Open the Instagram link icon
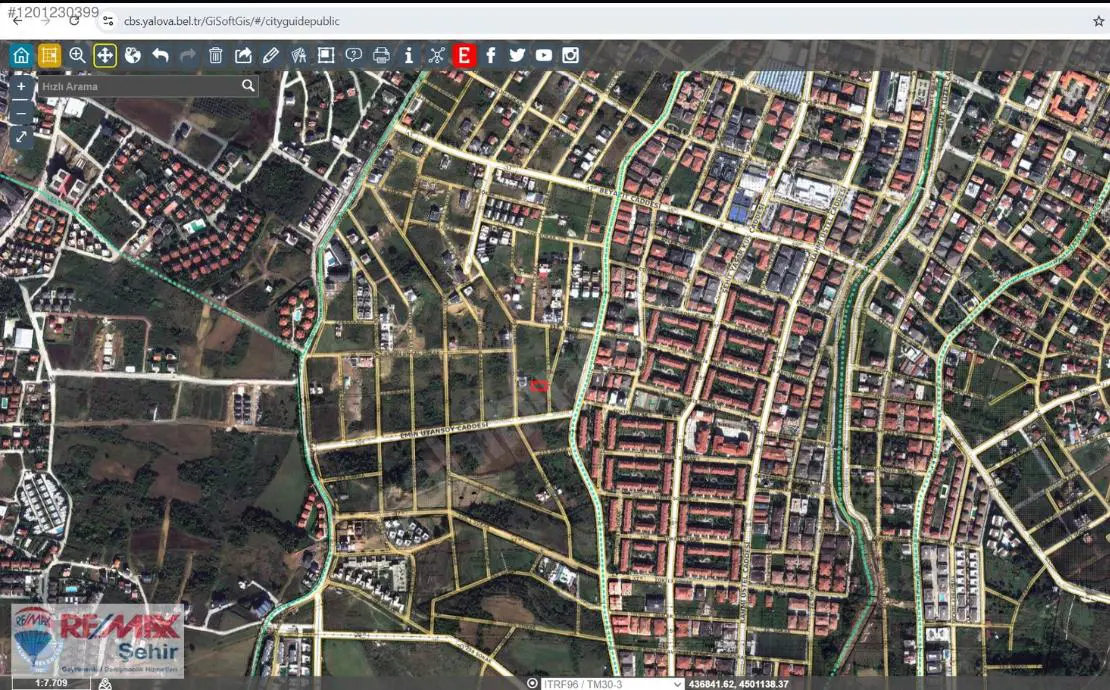 click(571, 55)
